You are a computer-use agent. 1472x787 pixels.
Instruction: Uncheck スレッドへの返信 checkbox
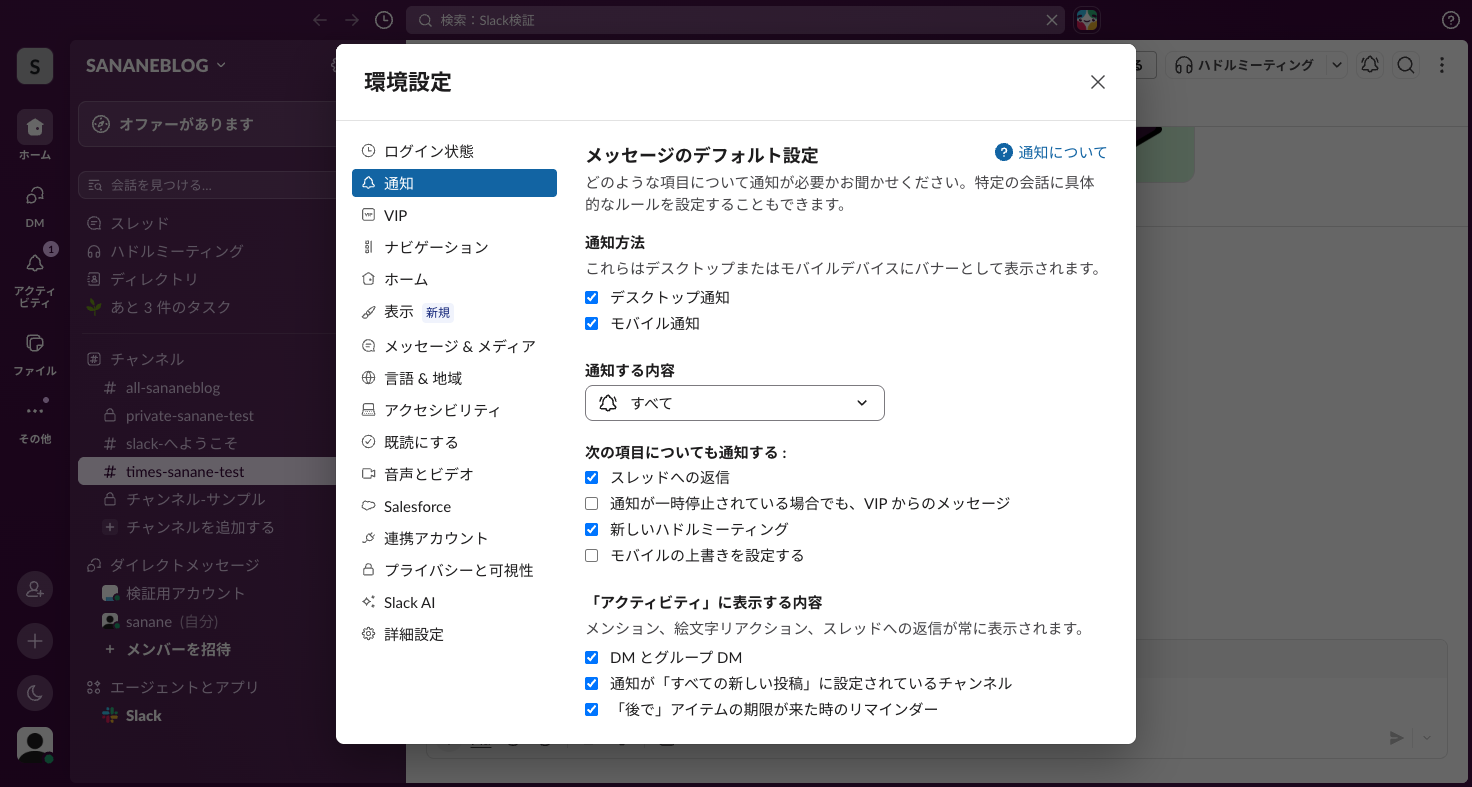pyautogui.click(x=591, y=478)
